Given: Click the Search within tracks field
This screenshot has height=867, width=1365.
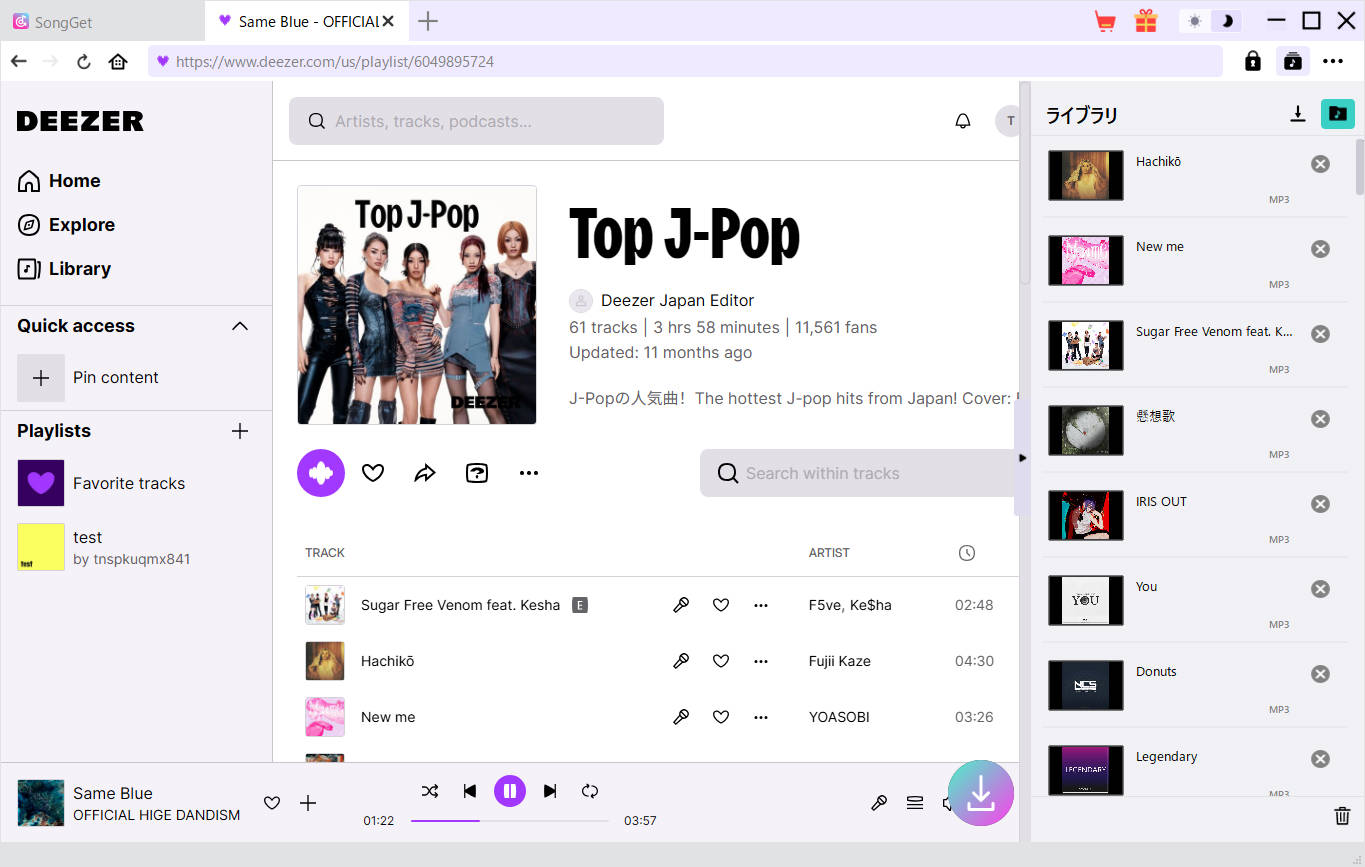Looking at the screenshot, I should coord(859,473).
